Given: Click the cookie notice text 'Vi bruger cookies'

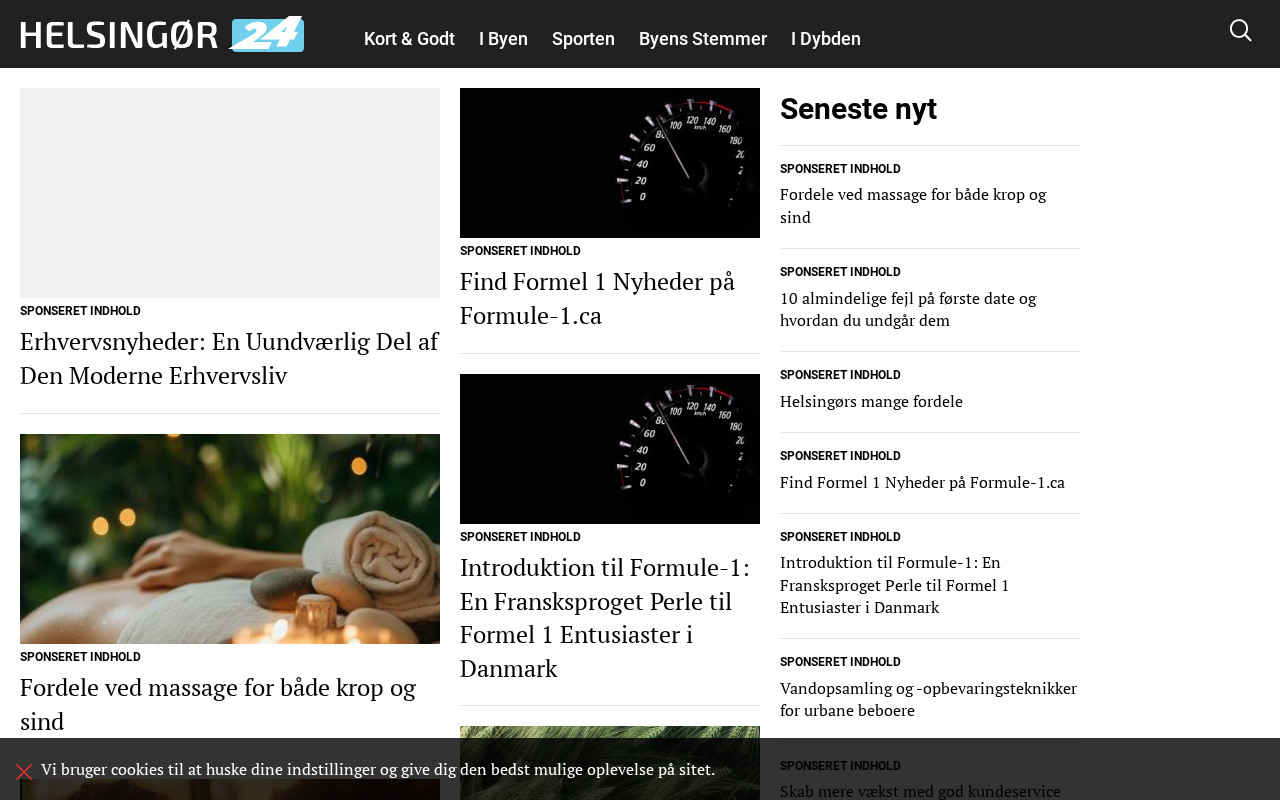Looking at the screenshot, I should pos(378,769).
